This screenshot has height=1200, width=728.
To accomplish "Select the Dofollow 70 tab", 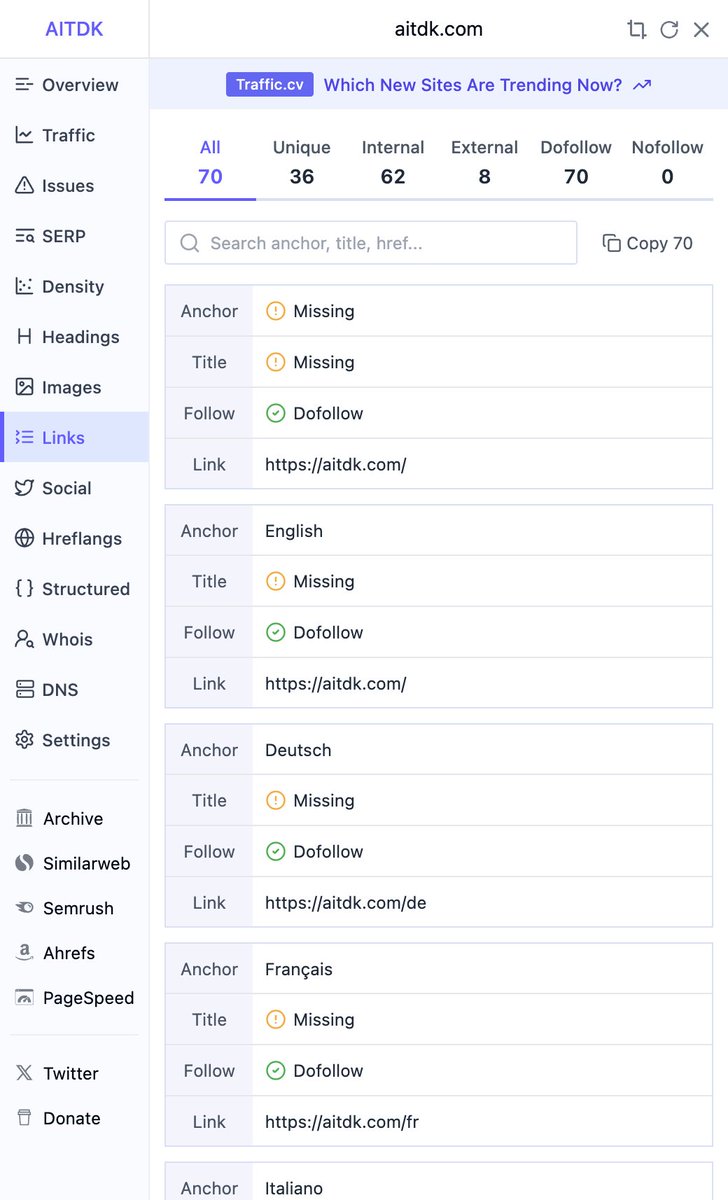I will (576, 162).
